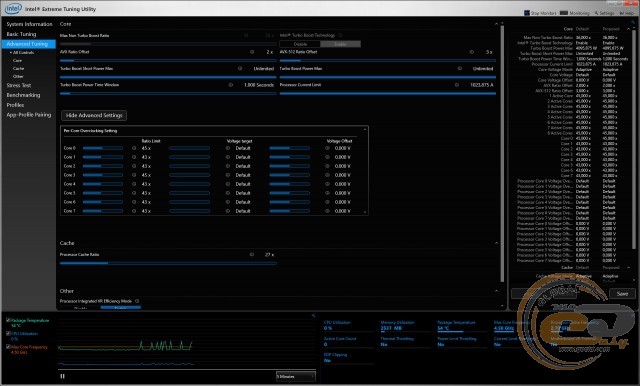Click info icon for Integrated VR Efficiency Mode
The image size is (640, 386).
point(137,301)
